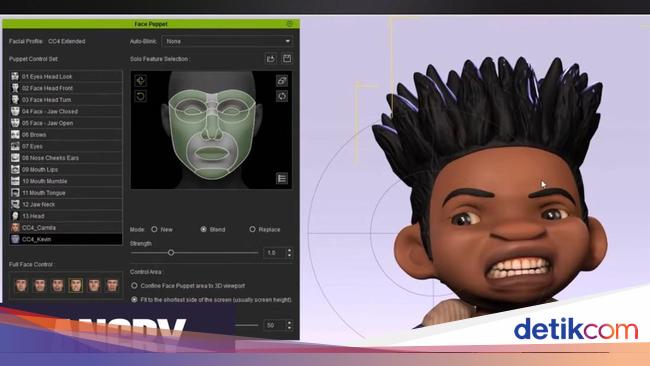Select the CC4_Camila puppet profile
The image size is (650, 366).
tap(66, 228)
